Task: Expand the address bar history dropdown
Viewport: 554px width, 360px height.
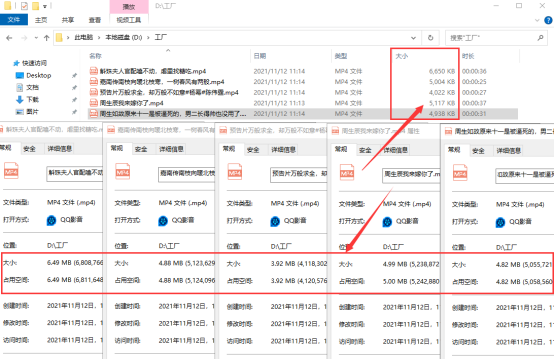Action: pos(413,38)
